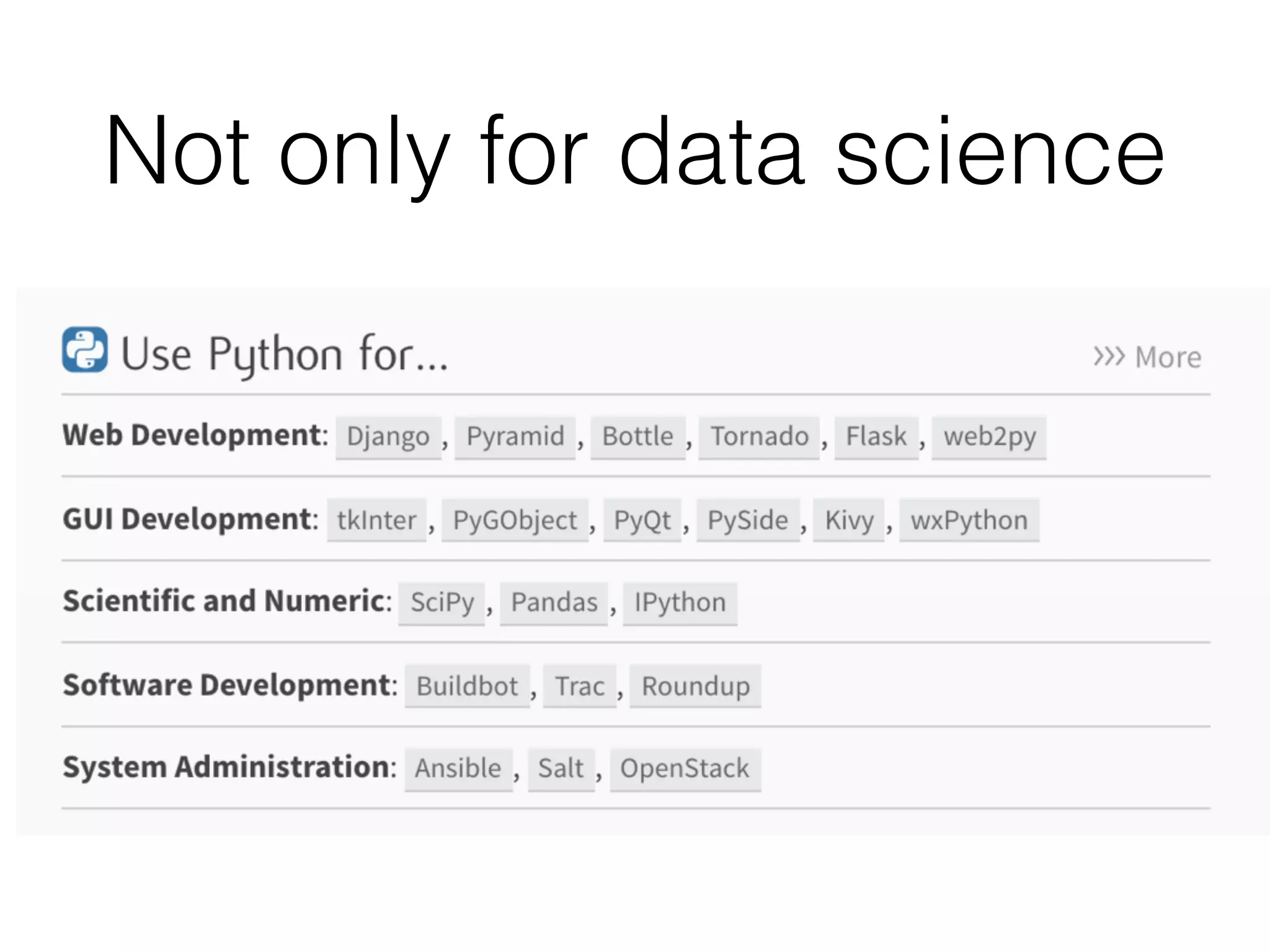Open the More link
Screen dimensions: 1270x952
[x=1147, y=357]
